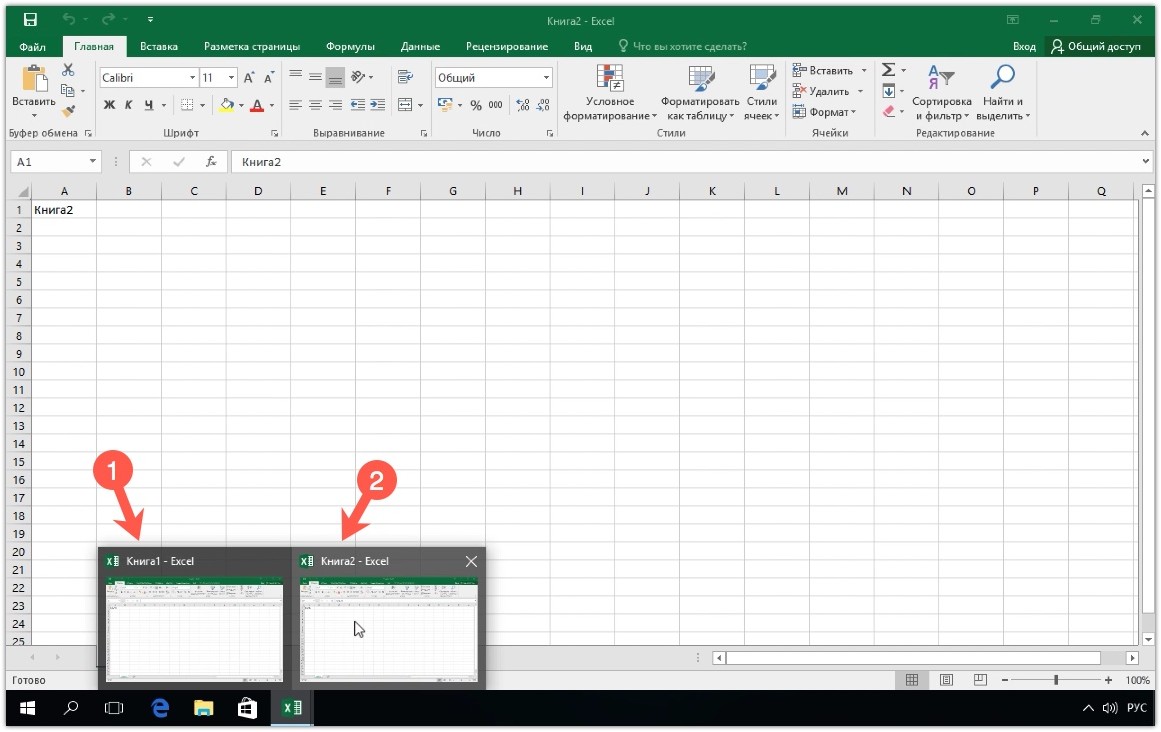This screenshot has width=1161, height=732.
Task: Center text horizontally
Action: (x=315, y=105)
